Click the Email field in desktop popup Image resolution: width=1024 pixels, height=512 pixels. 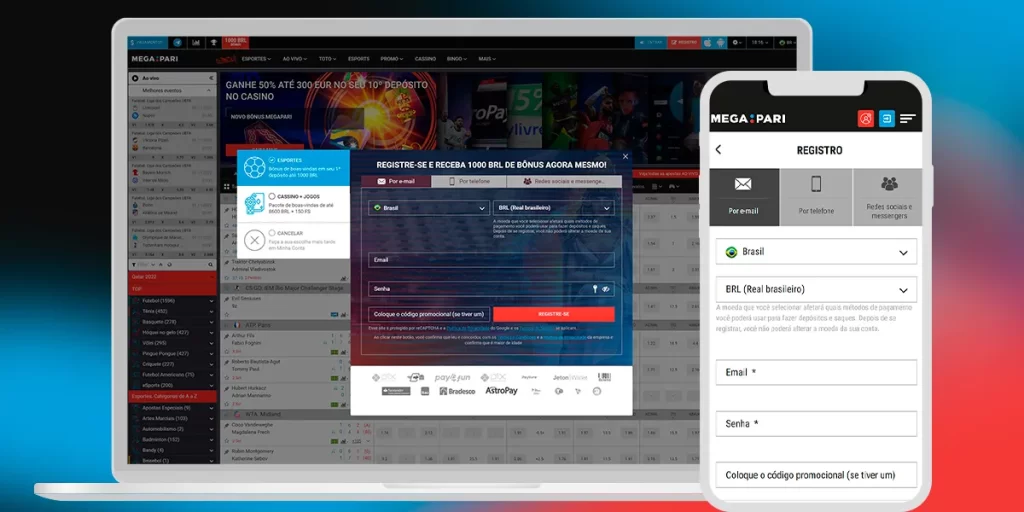tap(491, 260)
